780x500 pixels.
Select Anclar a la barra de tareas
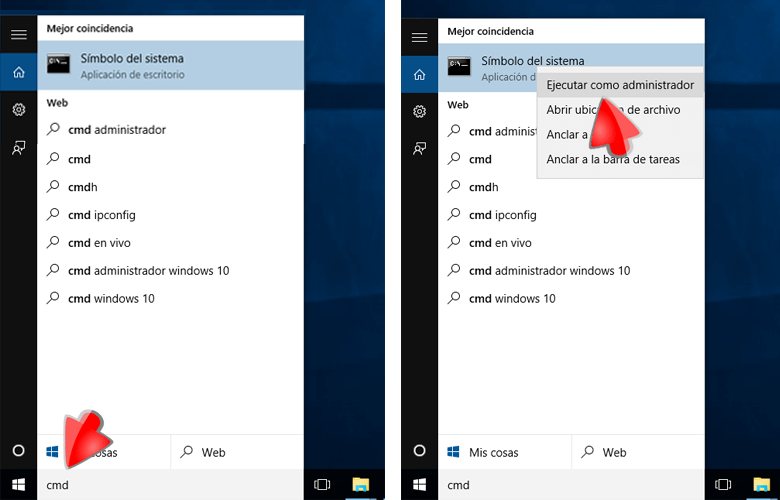click(613, 159)
